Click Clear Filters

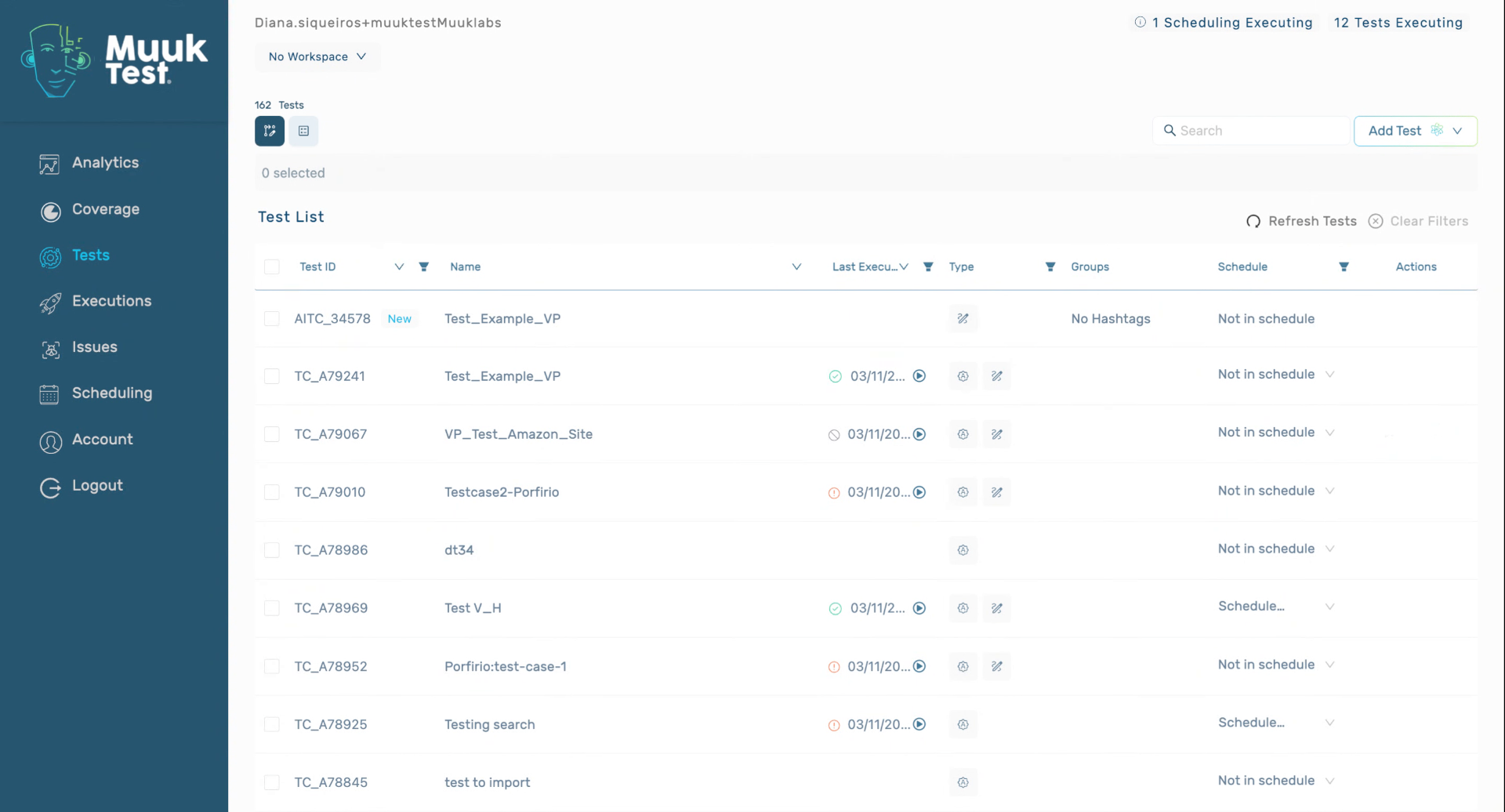pyautogui.click(x=1418, y=221)
